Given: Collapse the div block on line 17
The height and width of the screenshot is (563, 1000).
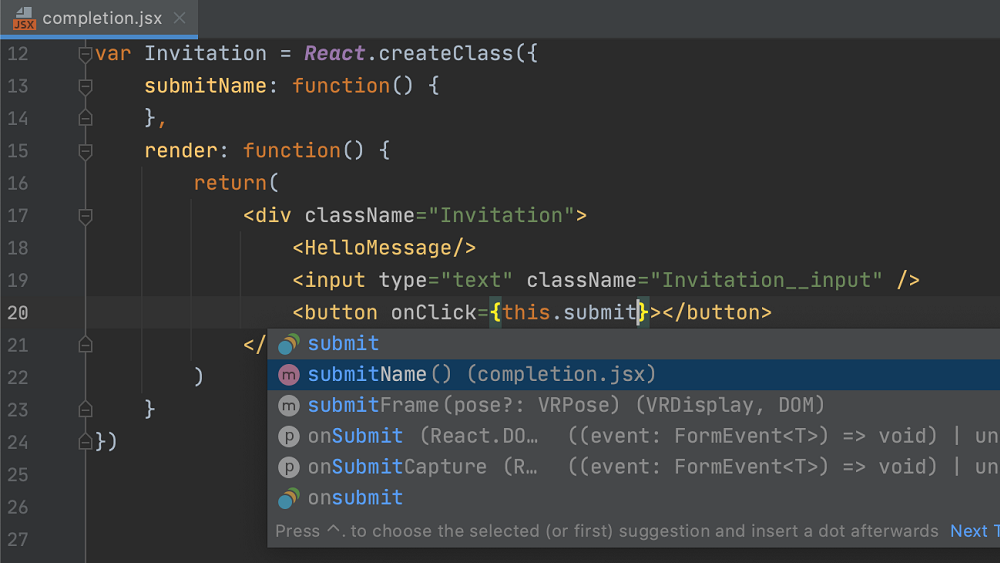Looking at the screenshot, I should [x=85, y=216].
